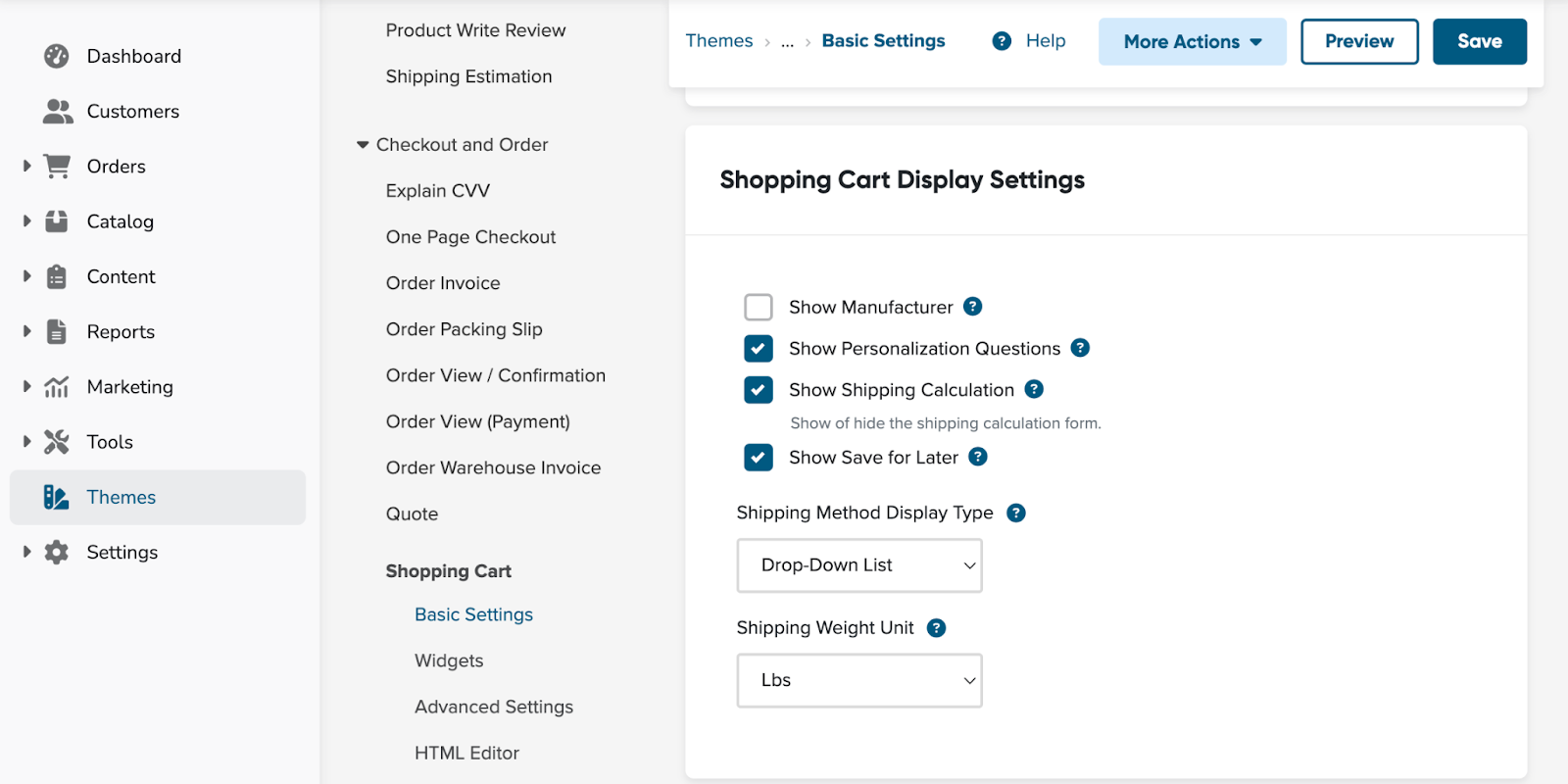Go to Themes breadcrumb link
The image size is (1568, 784).
tap(718, 41)
